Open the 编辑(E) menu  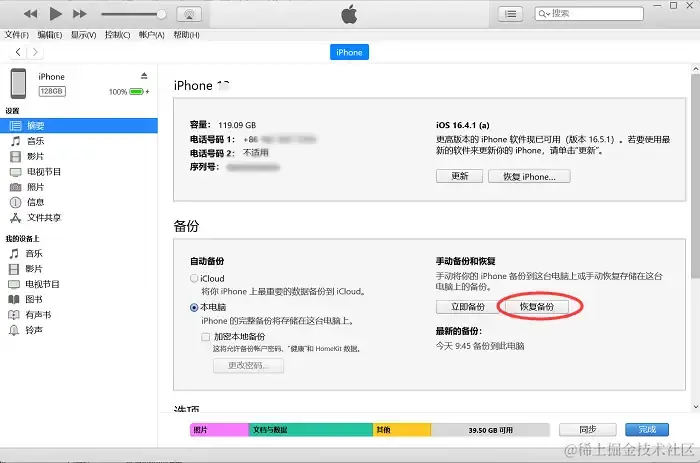click(50, 35)
